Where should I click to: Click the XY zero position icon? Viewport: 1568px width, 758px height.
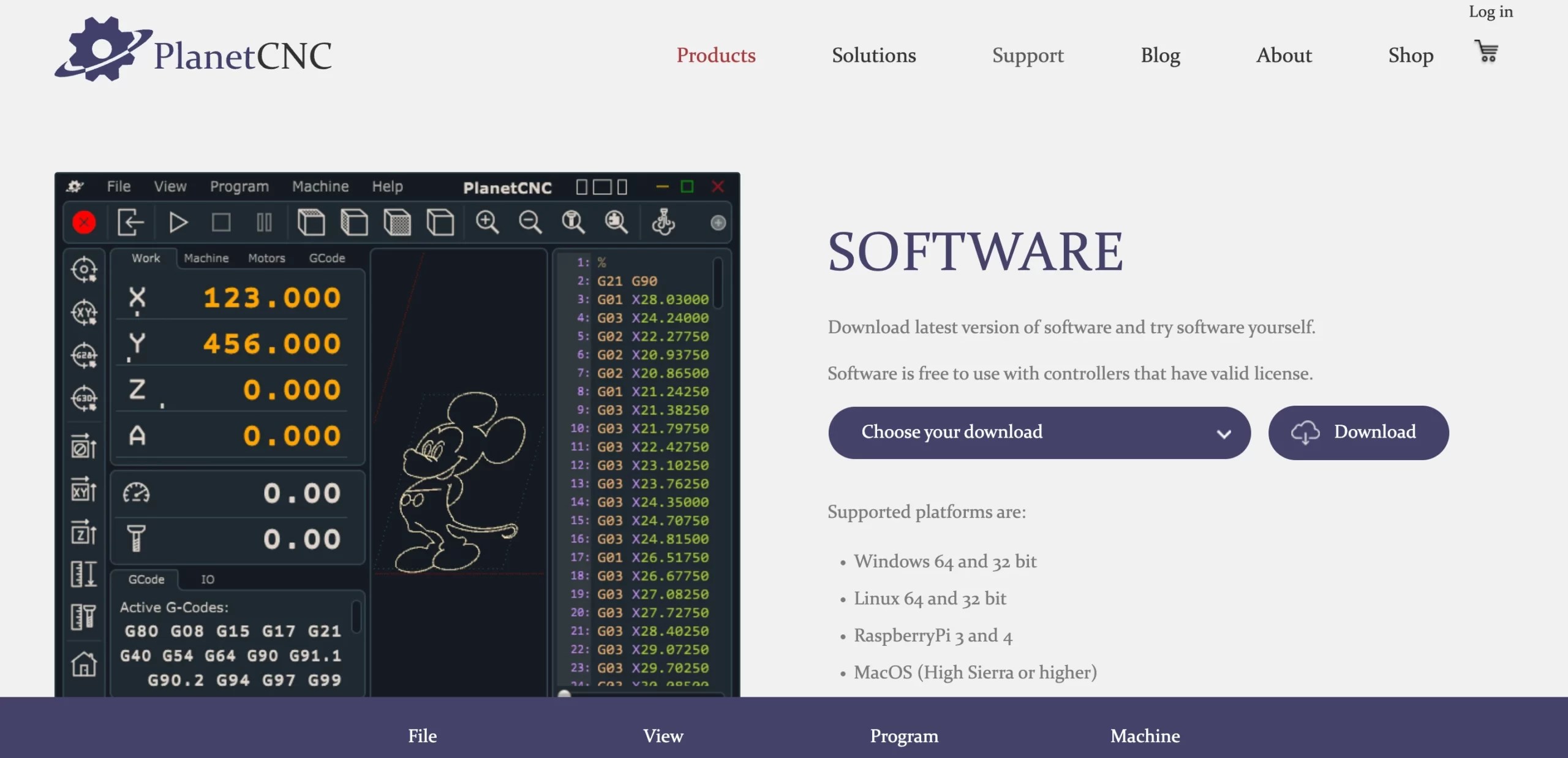pos(84,311)
